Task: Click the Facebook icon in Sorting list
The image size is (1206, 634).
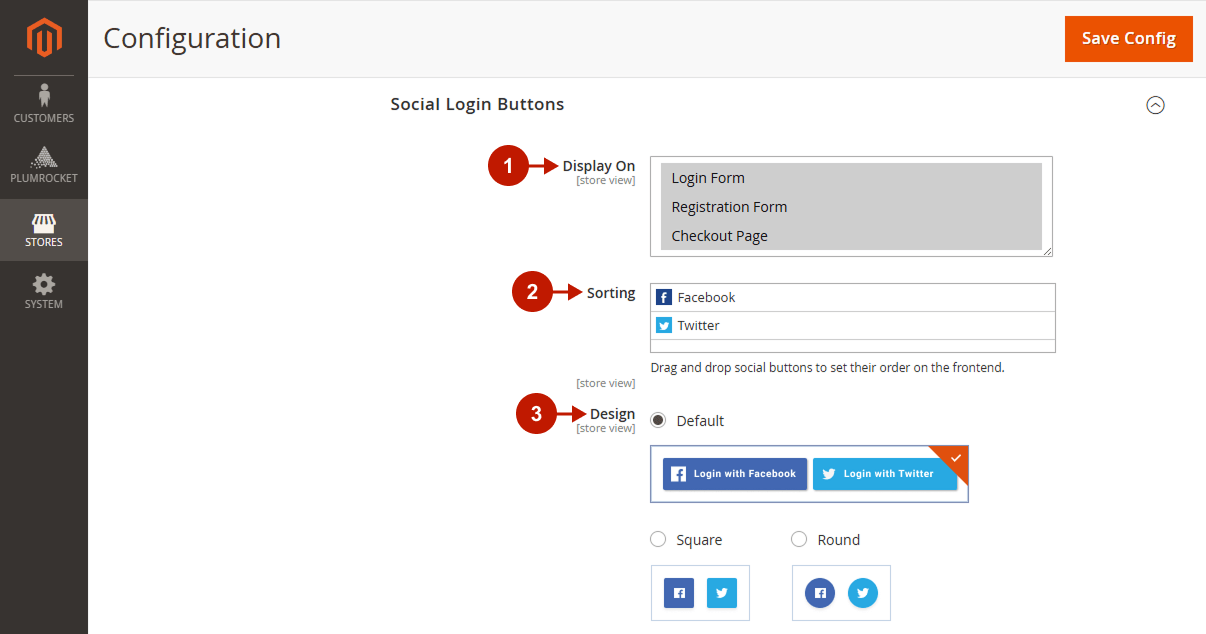Action: pyautogui.click(x=664, y=297)
